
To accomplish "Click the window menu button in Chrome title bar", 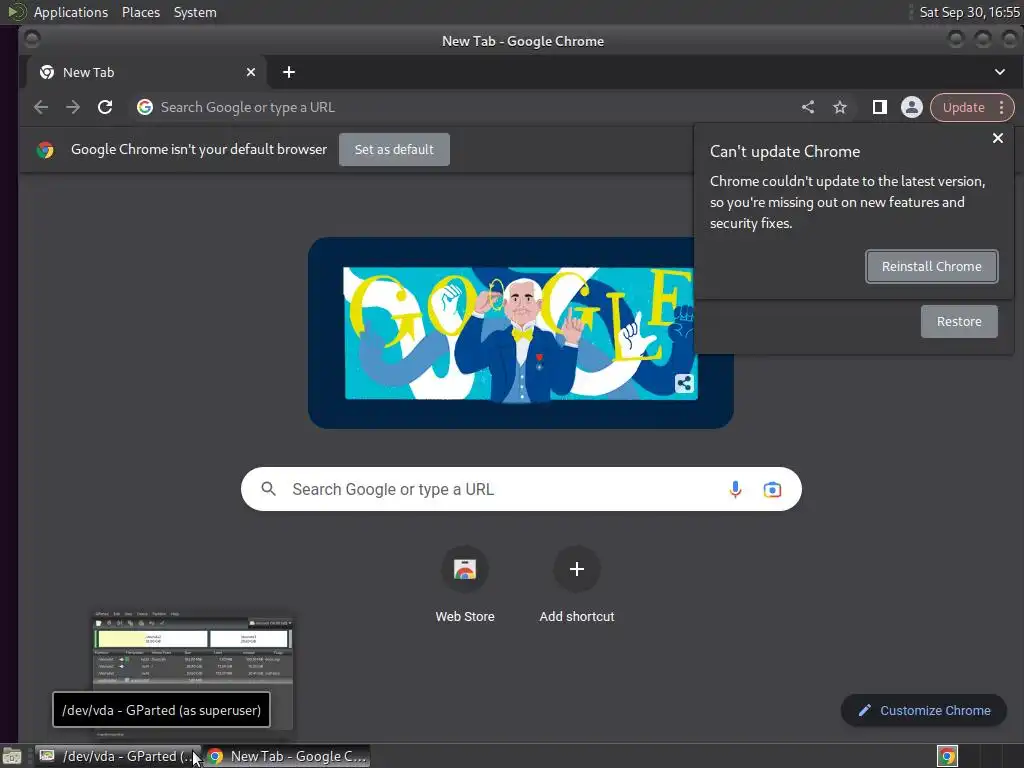I will coord(31,40).
